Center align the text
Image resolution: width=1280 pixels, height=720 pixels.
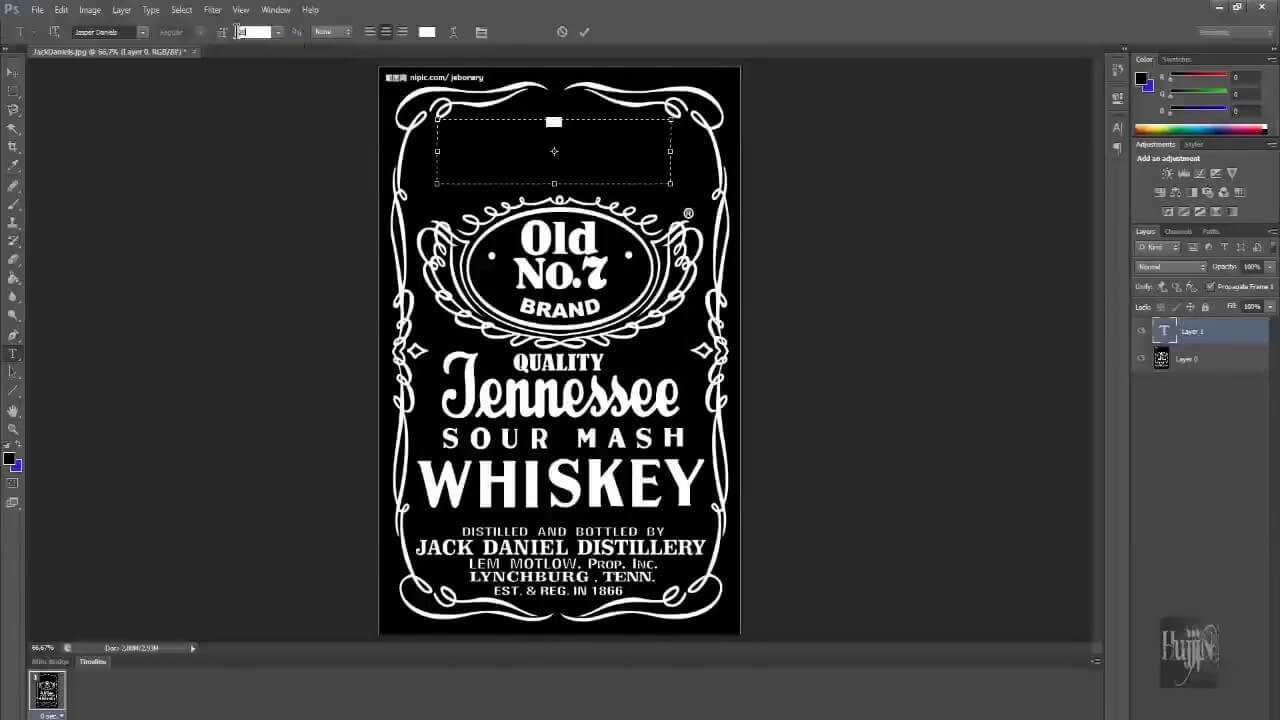pos(386,32)
